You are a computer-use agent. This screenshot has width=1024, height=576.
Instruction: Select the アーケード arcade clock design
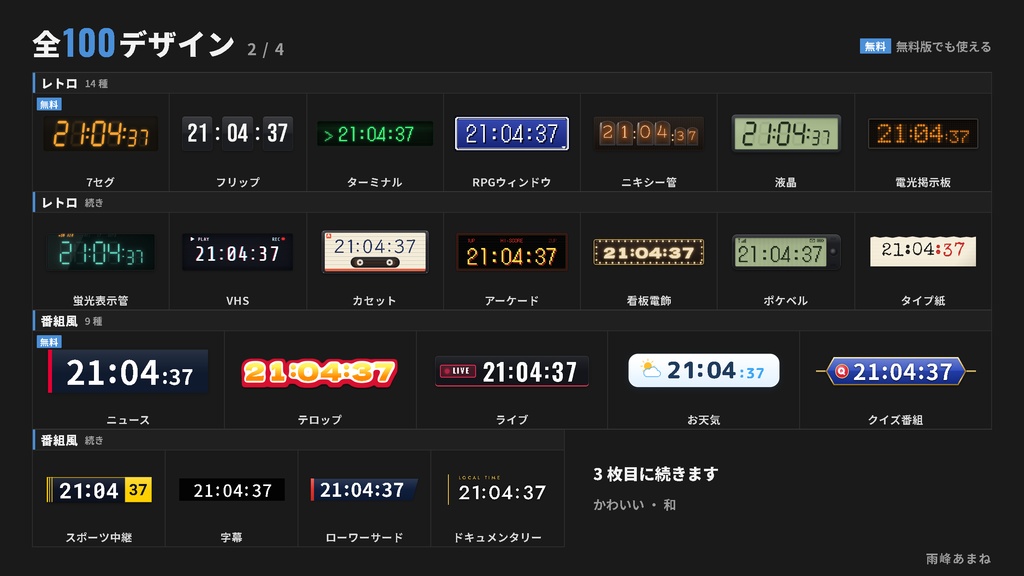(x=512, y=252)
